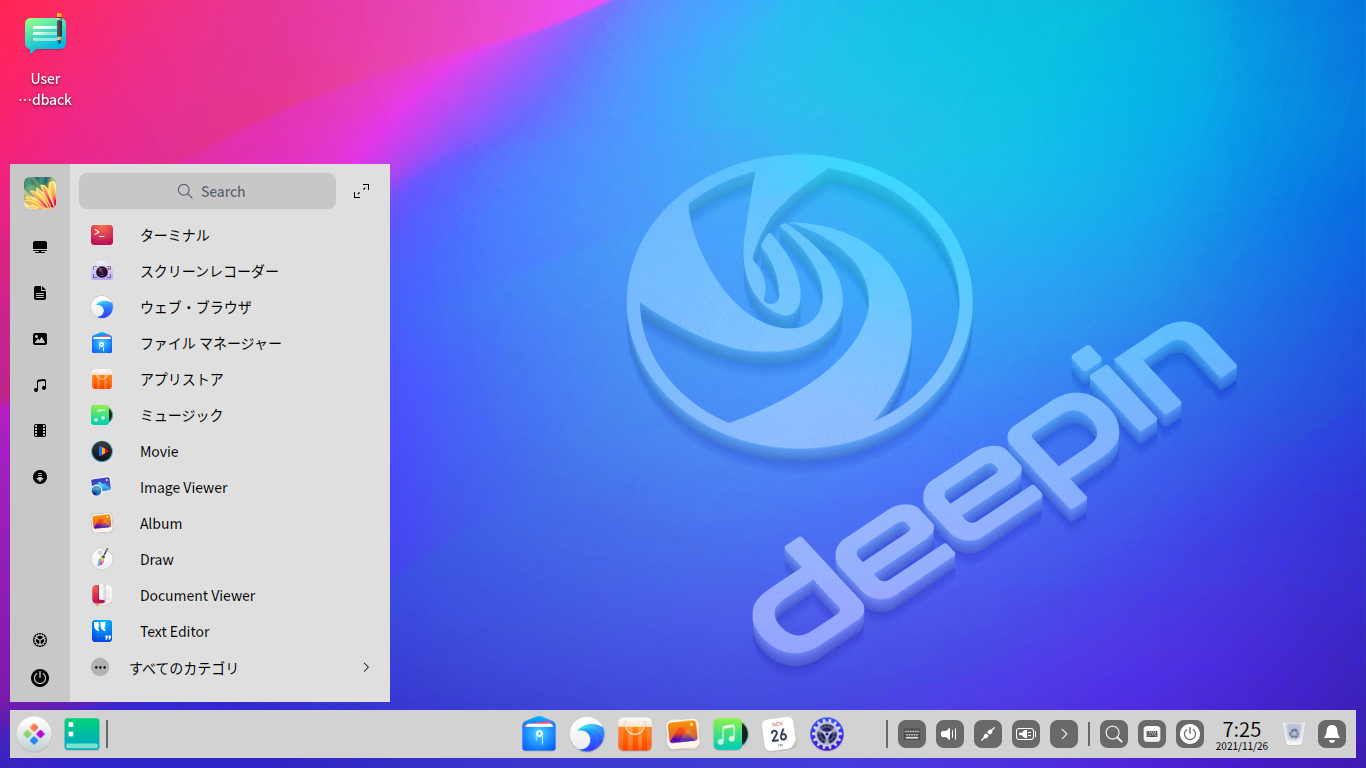Open Downloads folder from launcher sidebar
Viewport: 1366px width, 768px height.
point(40,477)
